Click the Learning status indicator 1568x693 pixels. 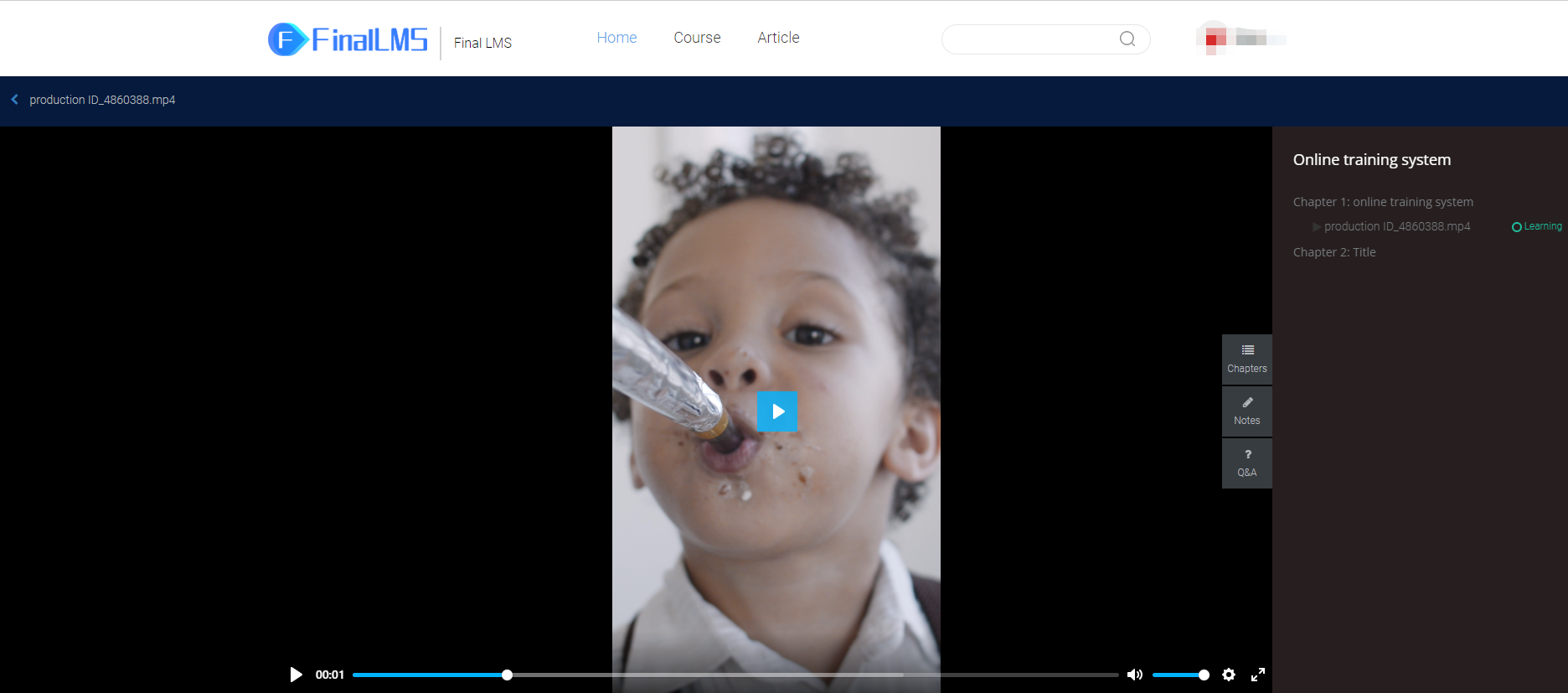1536,226
